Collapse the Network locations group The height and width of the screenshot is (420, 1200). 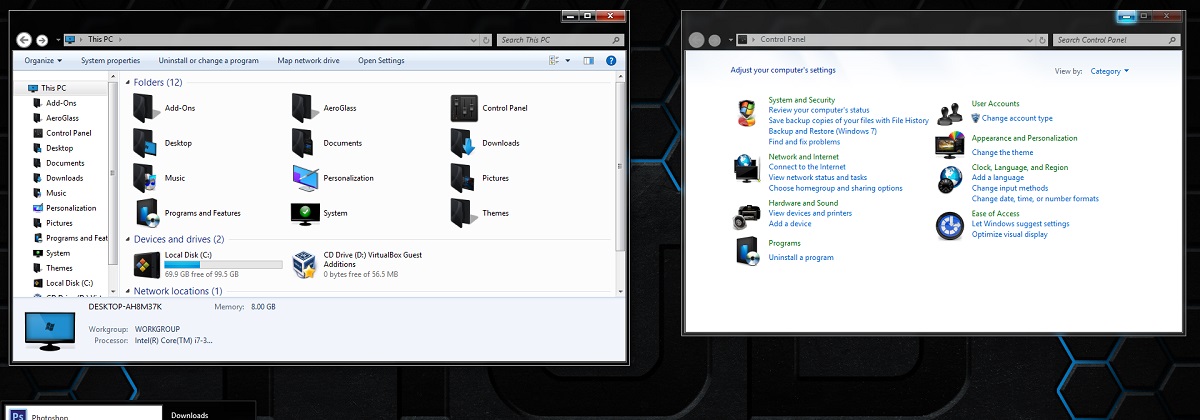(x=126, y=291)
